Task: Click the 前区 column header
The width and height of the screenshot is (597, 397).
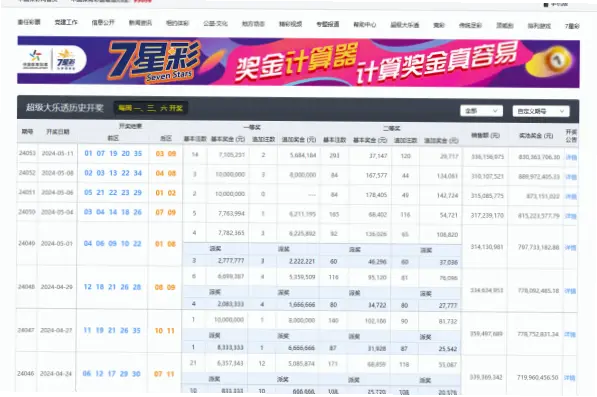Action: tap(113, 138)
